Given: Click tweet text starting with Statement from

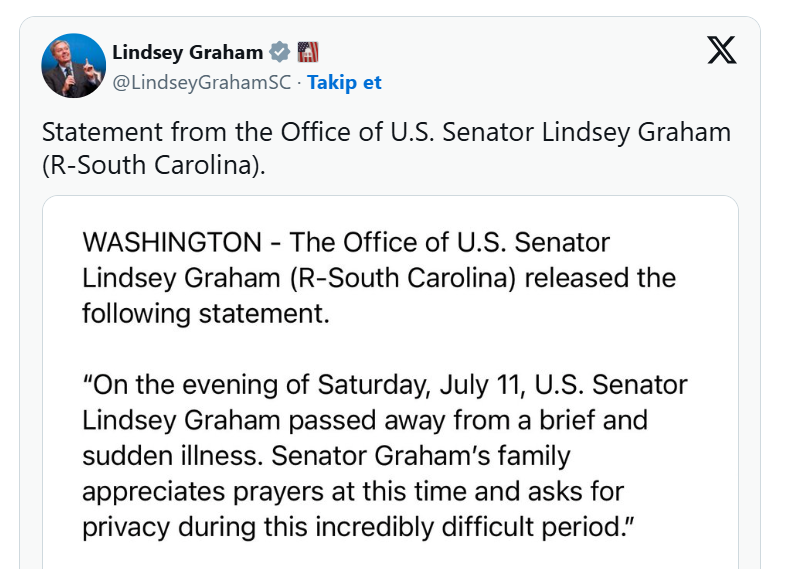Looking at the screenshot, I should 386,148.
